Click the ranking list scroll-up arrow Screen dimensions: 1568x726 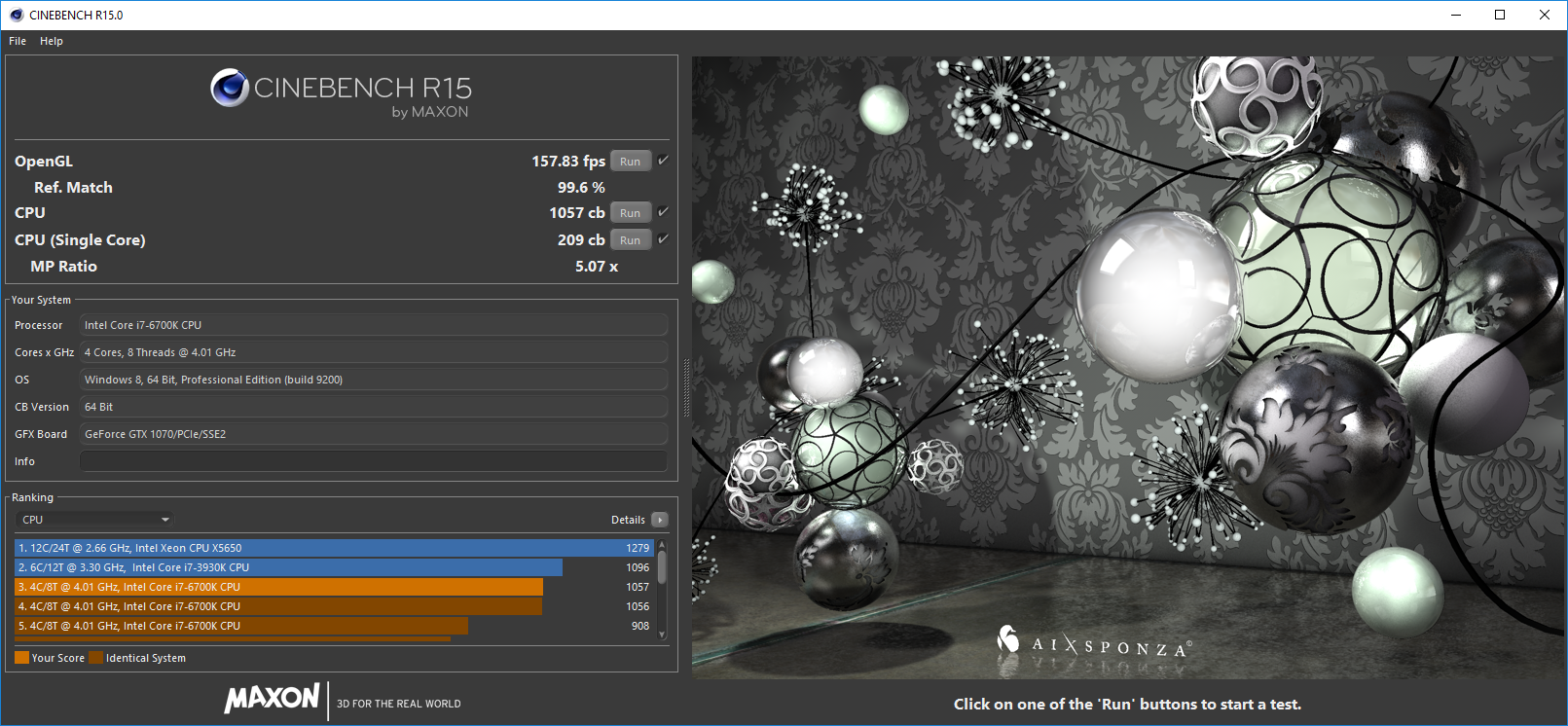click(x=663, y=546)
